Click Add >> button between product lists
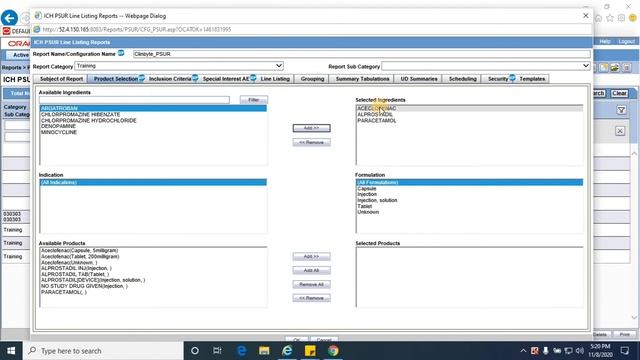This screenshot has width=640, height=360. coord(311,256)
